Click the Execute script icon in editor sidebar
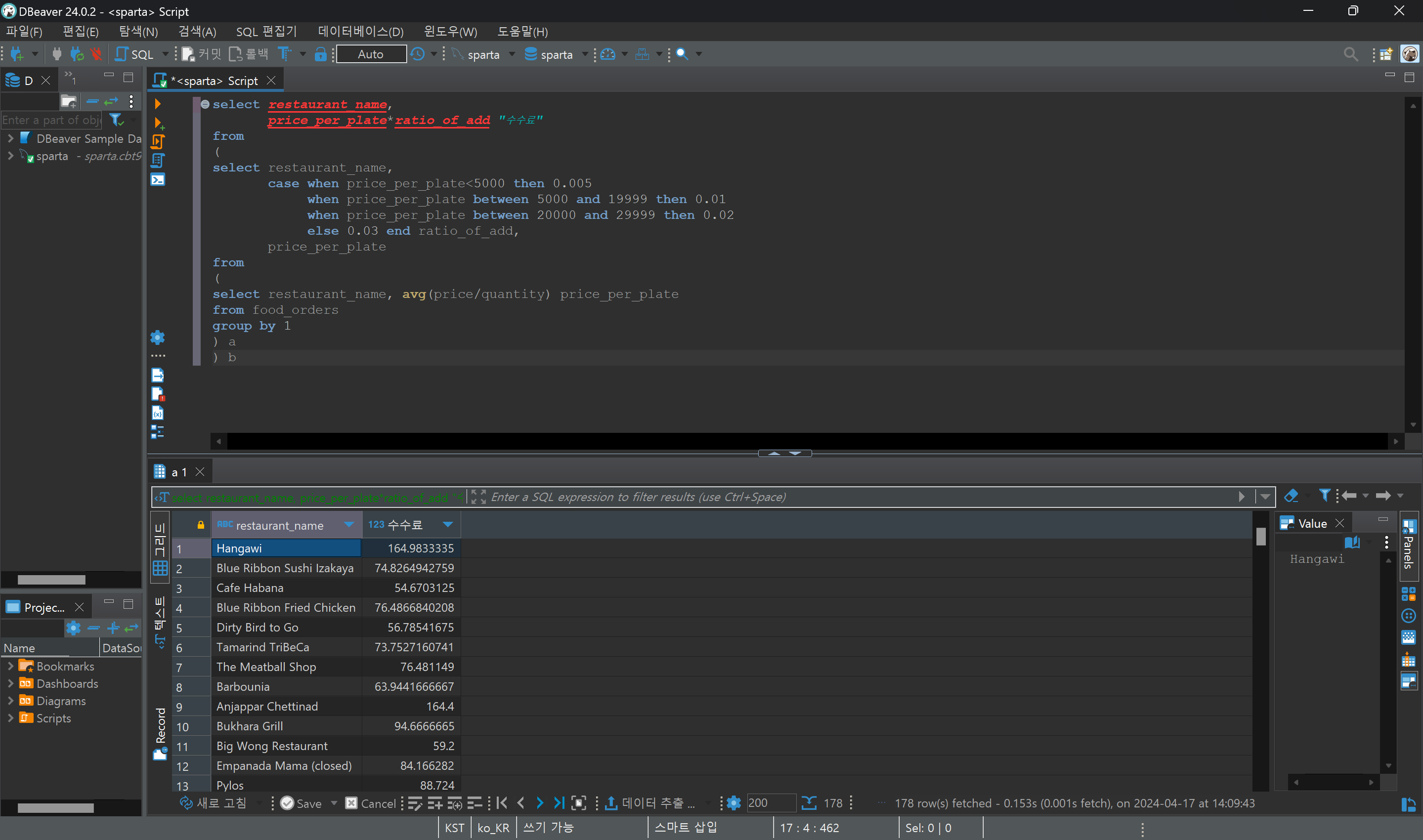1423x840 pixels. click(158, 141)
